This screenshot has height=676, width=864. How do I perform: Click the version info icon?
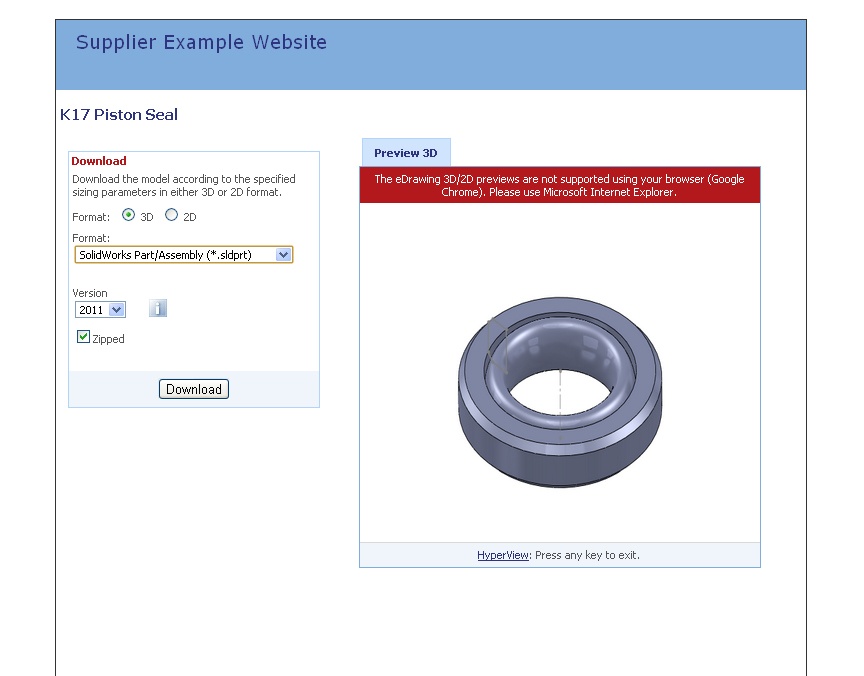(158, 309)
